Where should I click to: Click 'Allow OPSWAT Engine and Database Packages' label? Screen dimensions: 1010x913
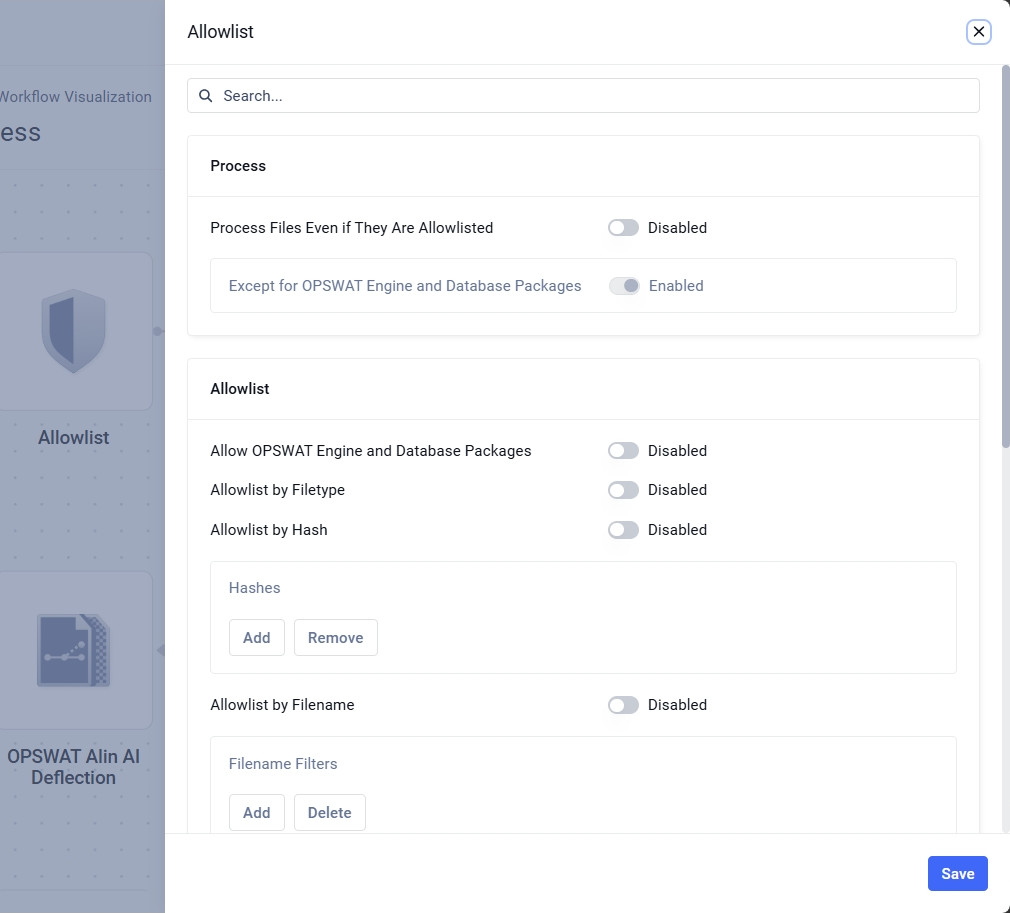point(370,451)
